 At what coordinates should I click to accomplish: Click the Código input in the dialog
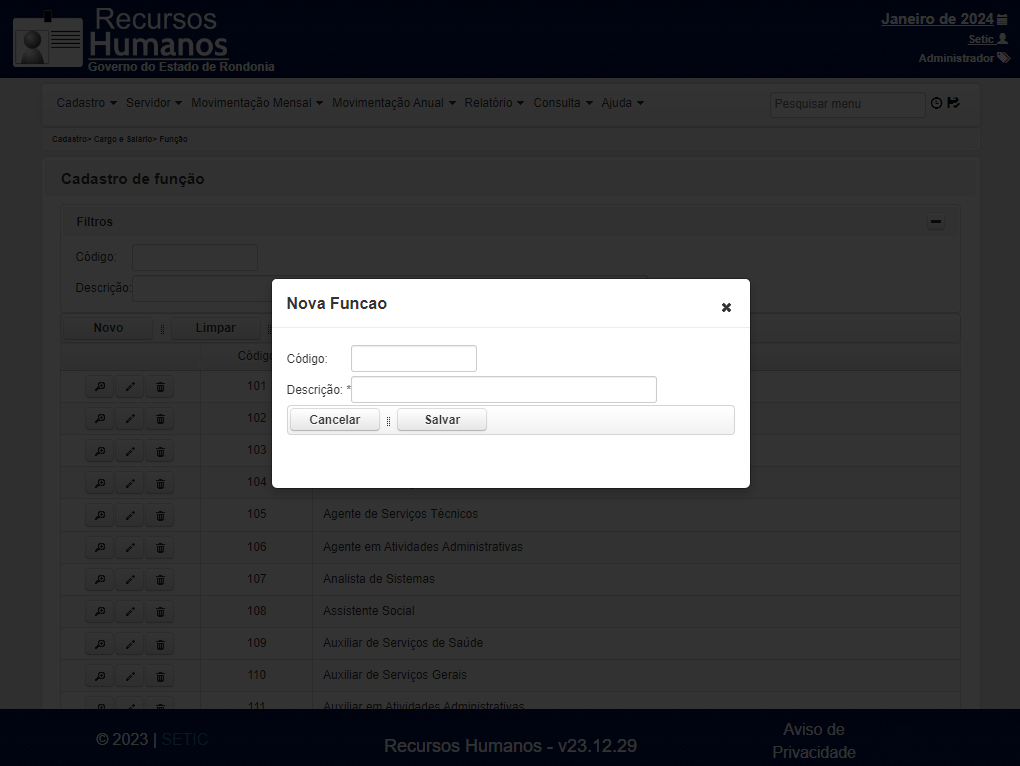(x=414, y=358)
